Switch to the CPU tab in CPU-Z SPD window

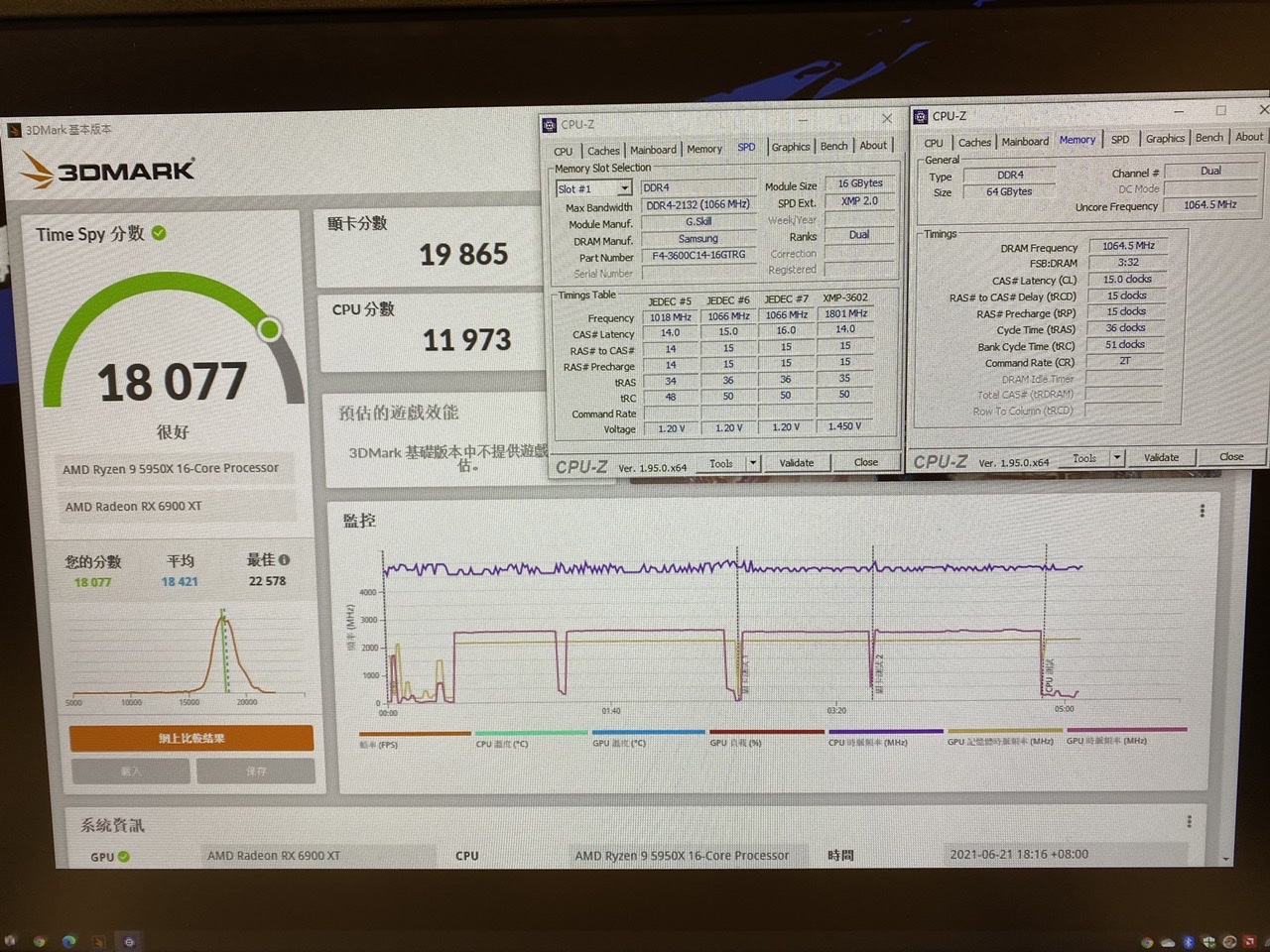(564, 152)
